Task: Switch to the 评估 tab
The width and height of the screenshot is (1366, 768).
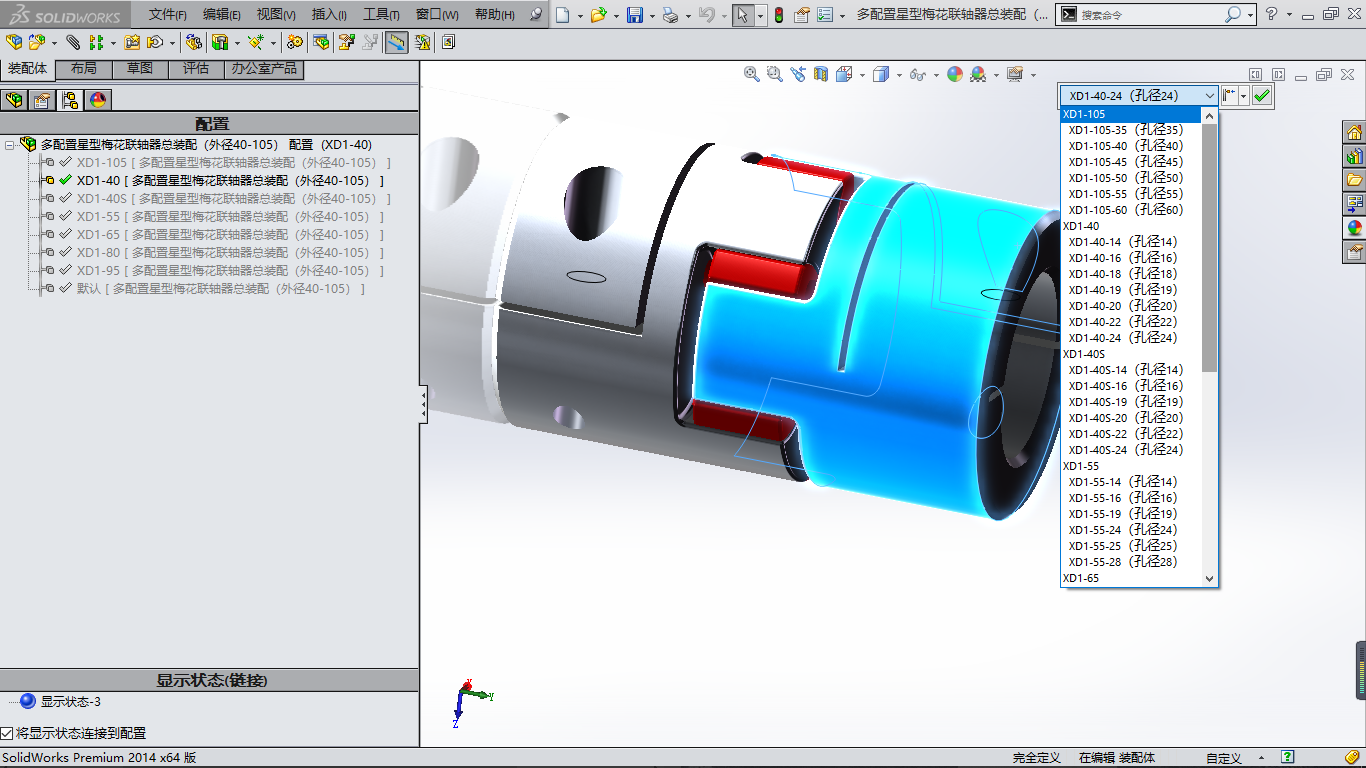Action: pyautogui.click(x=196, y=69)
